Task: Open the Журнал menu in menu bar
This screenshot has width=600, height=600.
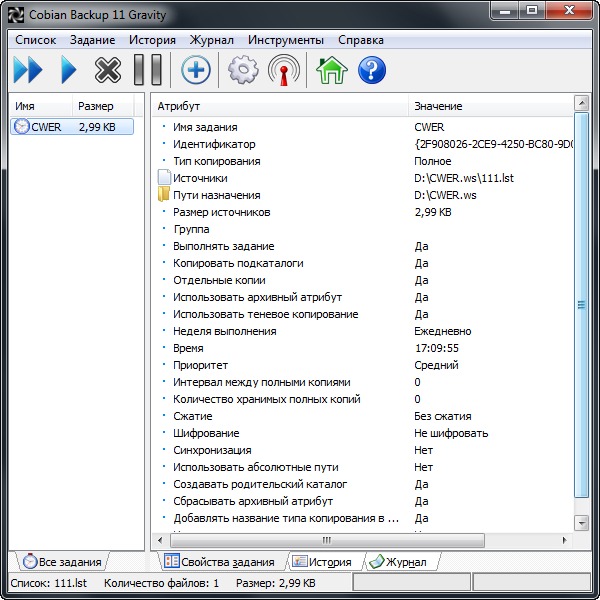Action: [x=212, y=40]
